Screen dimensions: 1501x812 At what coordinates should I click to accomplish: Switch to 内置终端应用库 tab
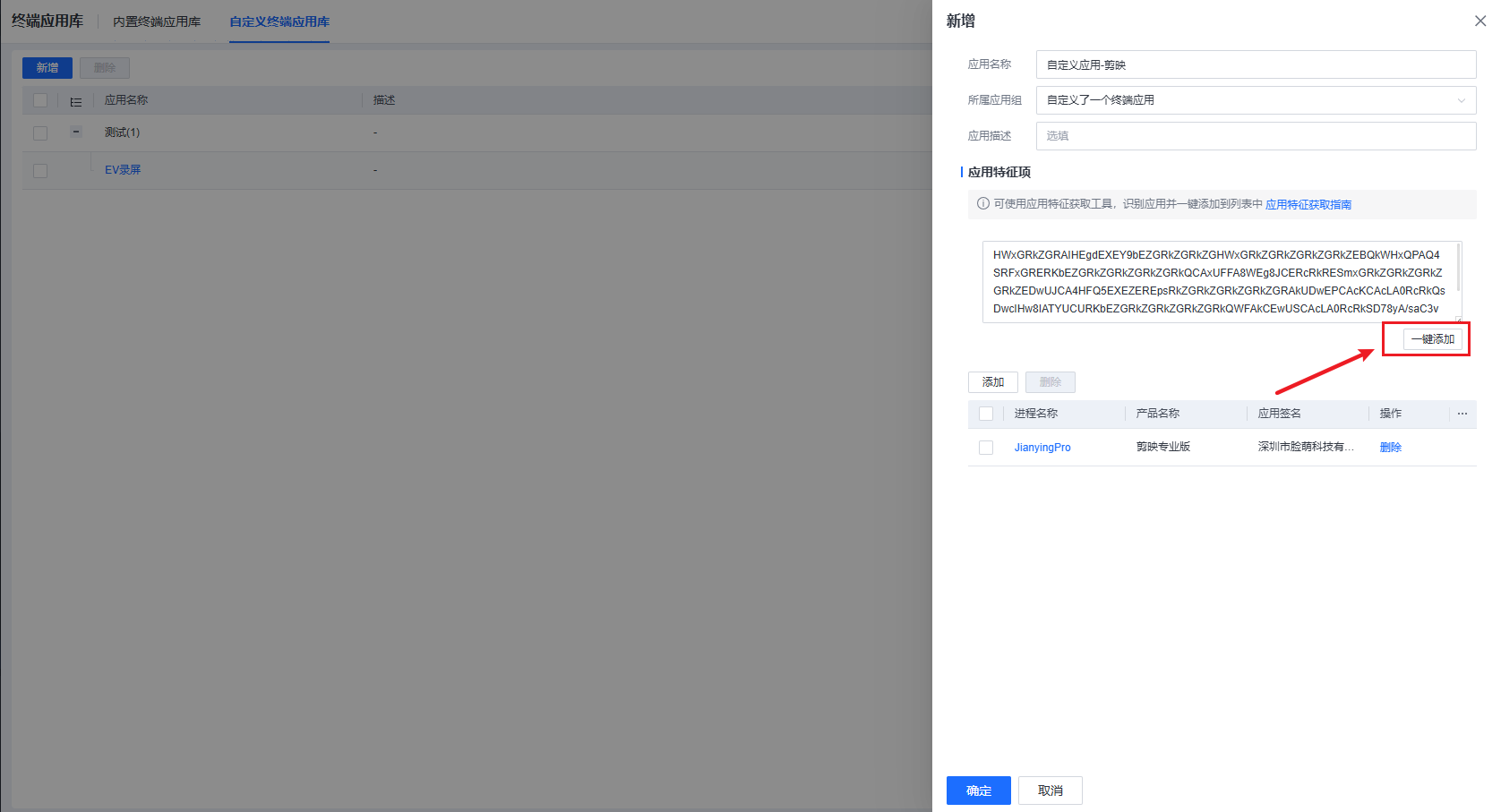(x=157, y=21)
